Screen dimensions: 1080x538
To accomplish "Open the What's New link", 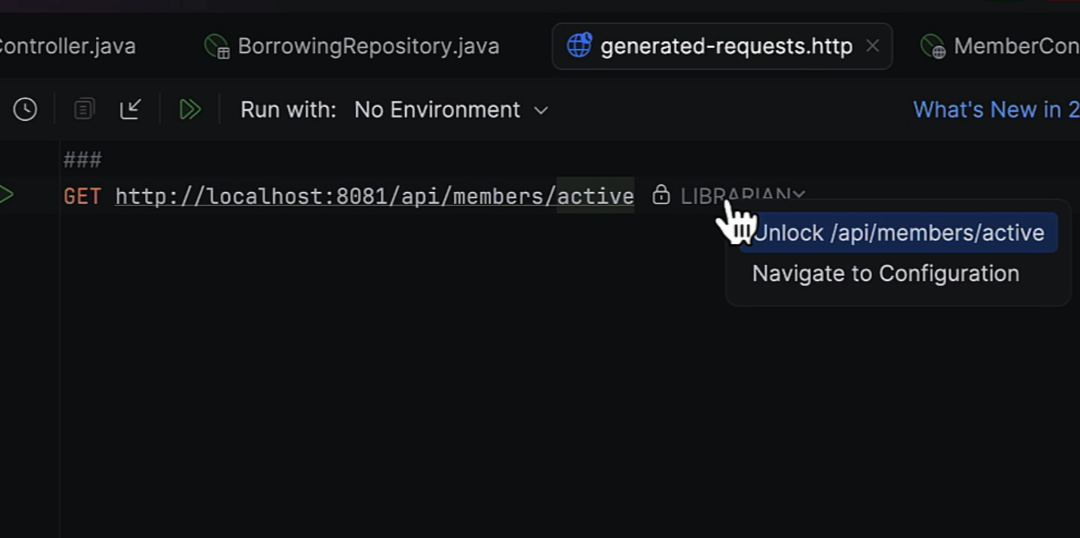I will 996,110.
